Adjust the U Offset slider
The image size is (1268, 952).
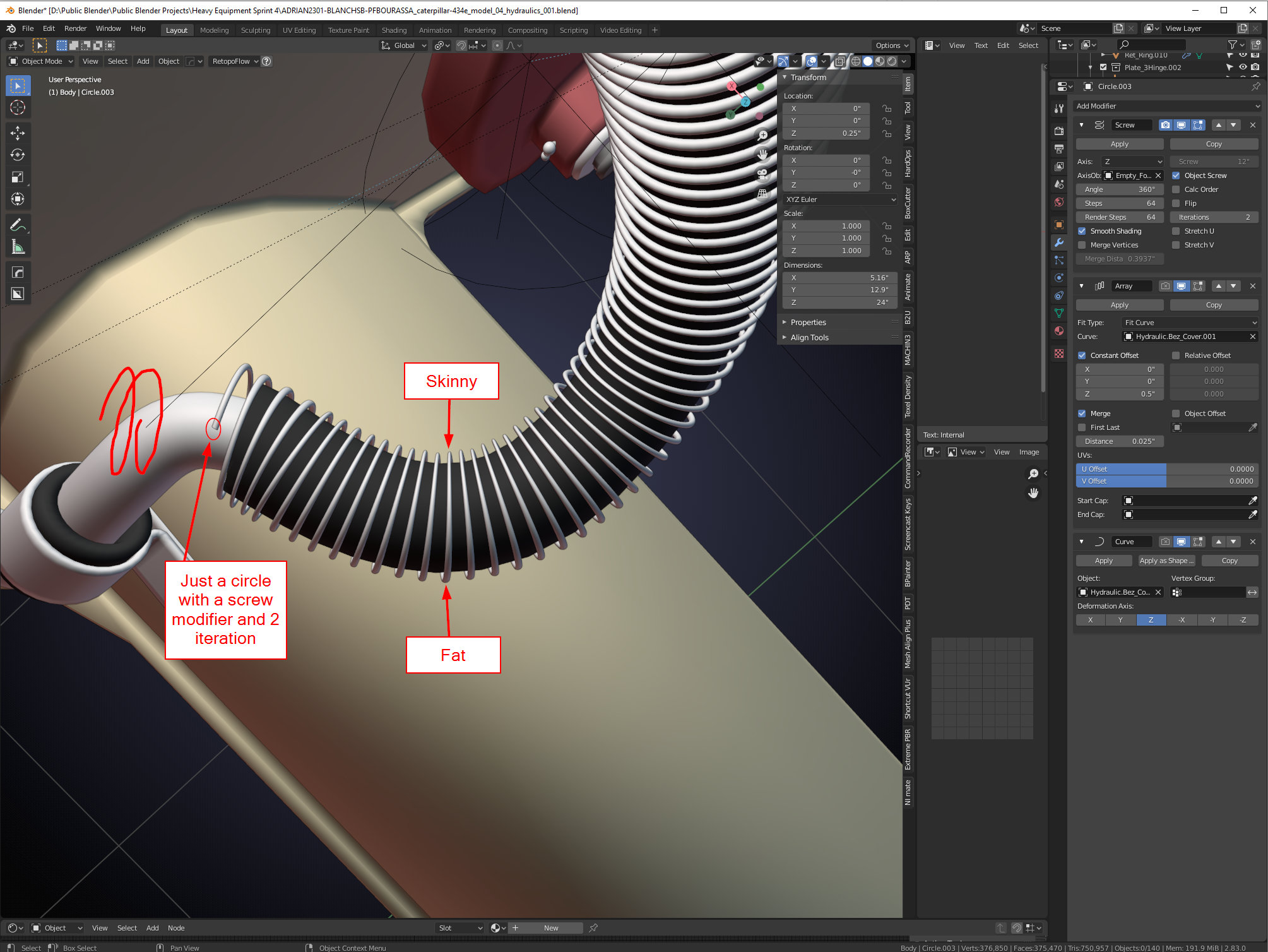(x=1167, y=469)
